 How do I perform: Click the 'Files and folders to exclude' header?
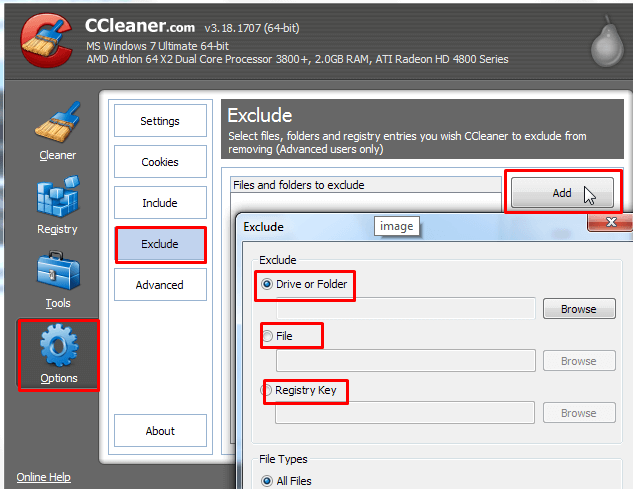point(366,185)
